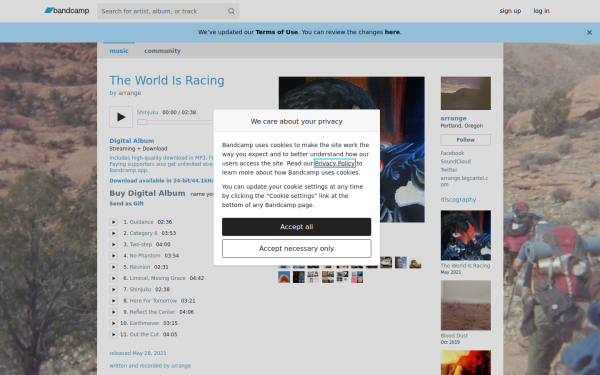Click Buy Digital Album
600x375 pixels.
point(147,193)
